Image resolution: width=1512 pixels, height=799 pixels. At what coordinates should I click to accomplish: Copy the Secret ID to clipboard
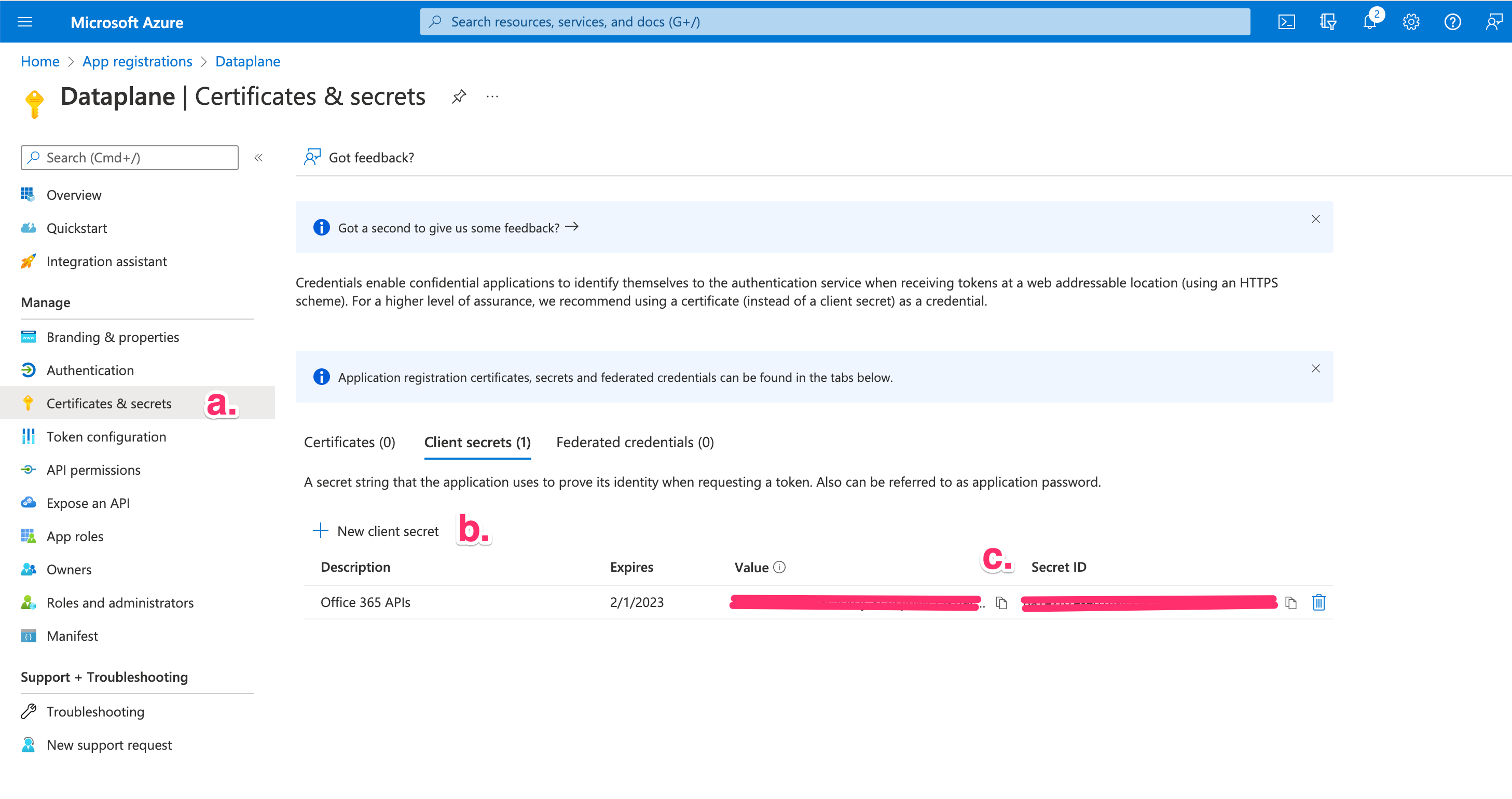click(x=1291, y=603)
